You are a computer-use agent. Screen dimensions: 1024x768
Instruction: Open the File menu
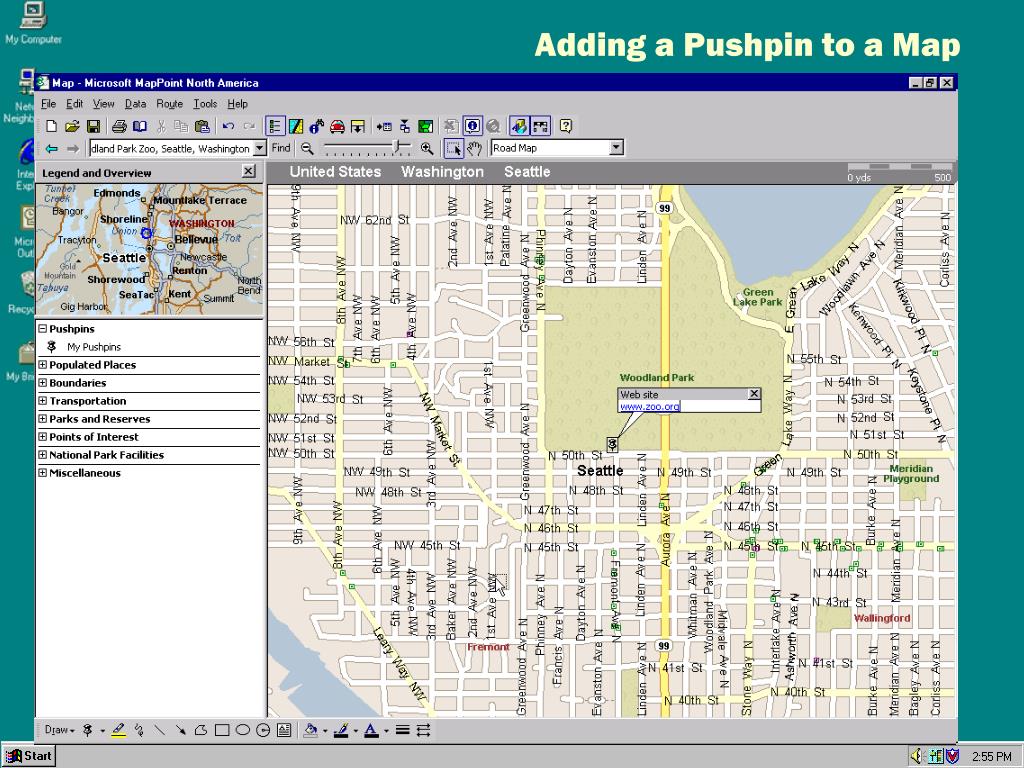pos(48,104)
